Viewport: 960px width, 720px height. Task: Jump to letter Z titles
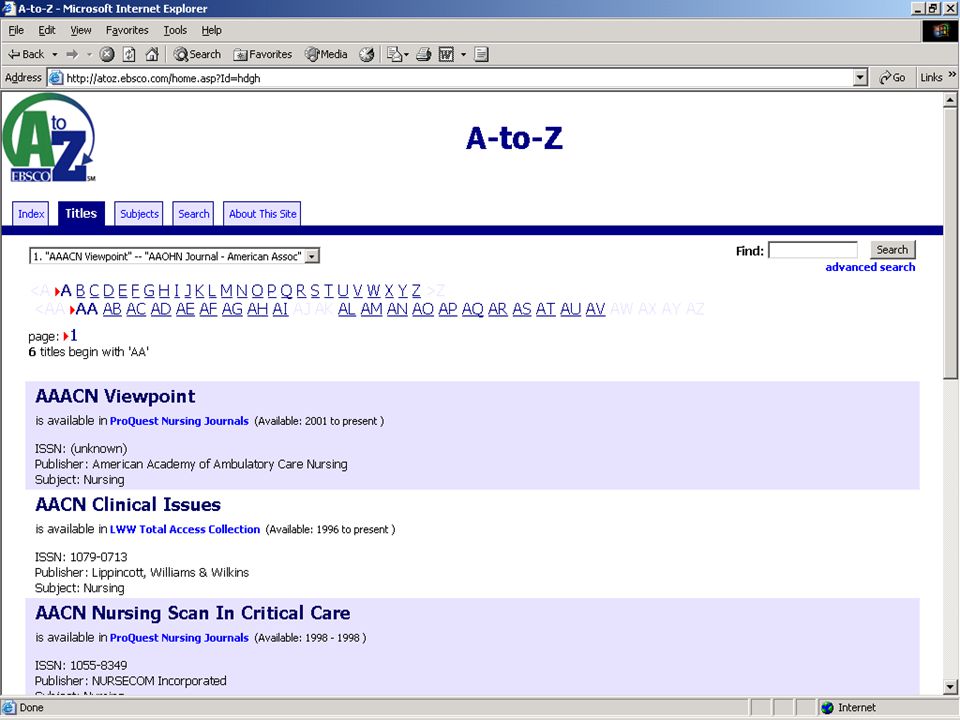point(416,291)
